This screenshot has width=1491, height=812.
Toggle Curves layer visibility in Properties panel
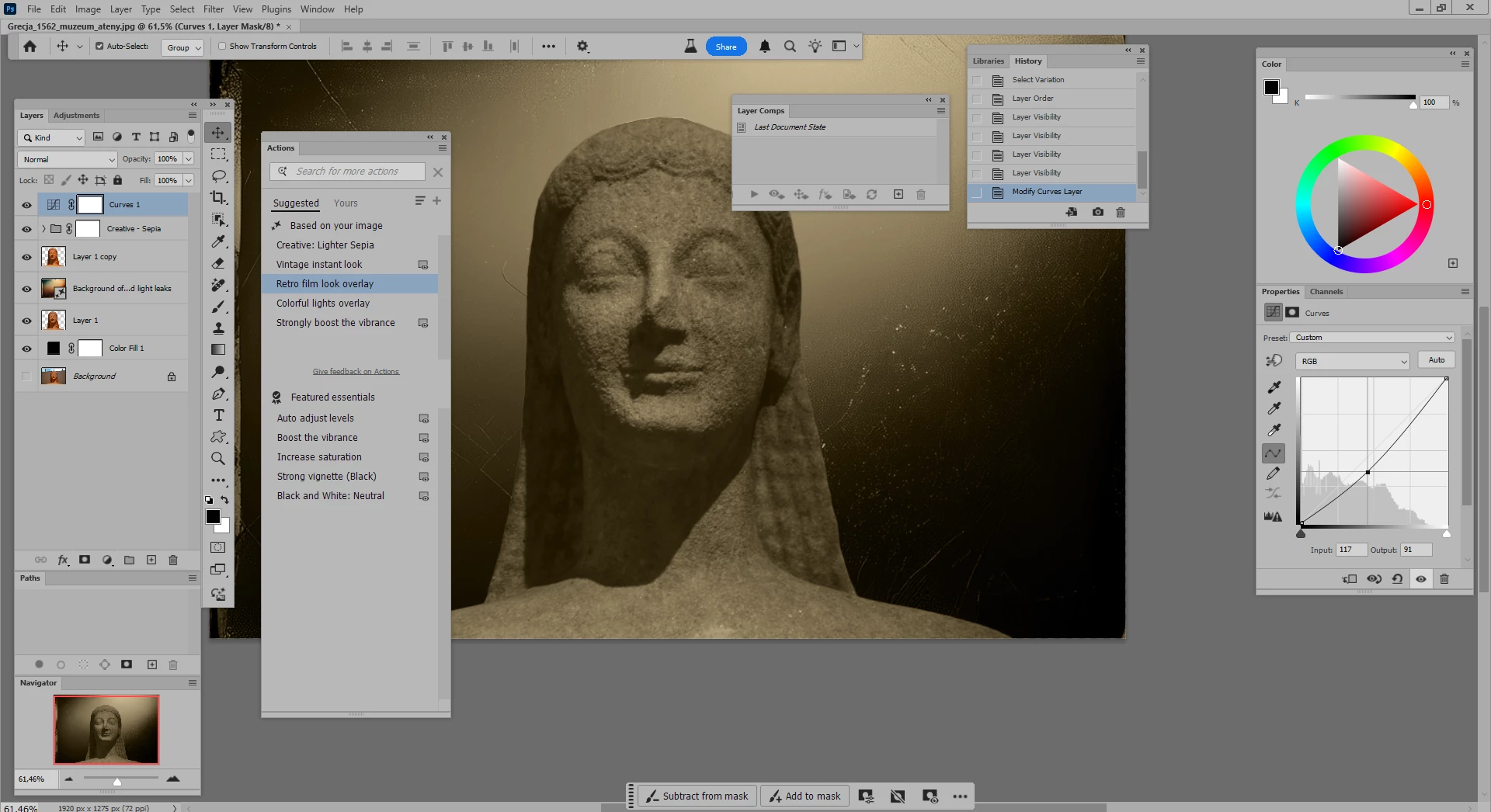click(x=1421, y=579)
